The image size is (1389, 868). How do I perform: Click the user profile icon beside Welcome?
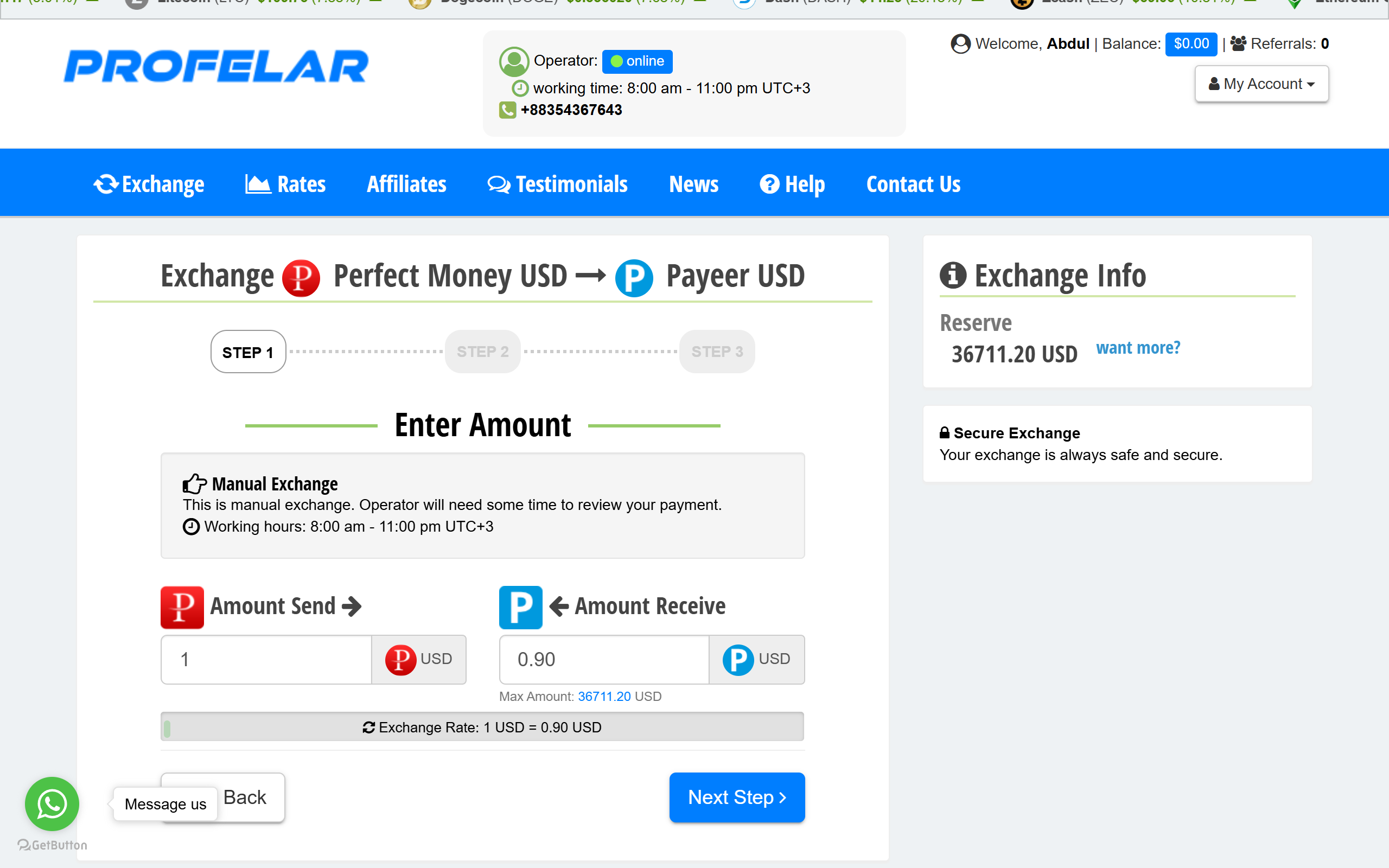(x=960, y=43)
